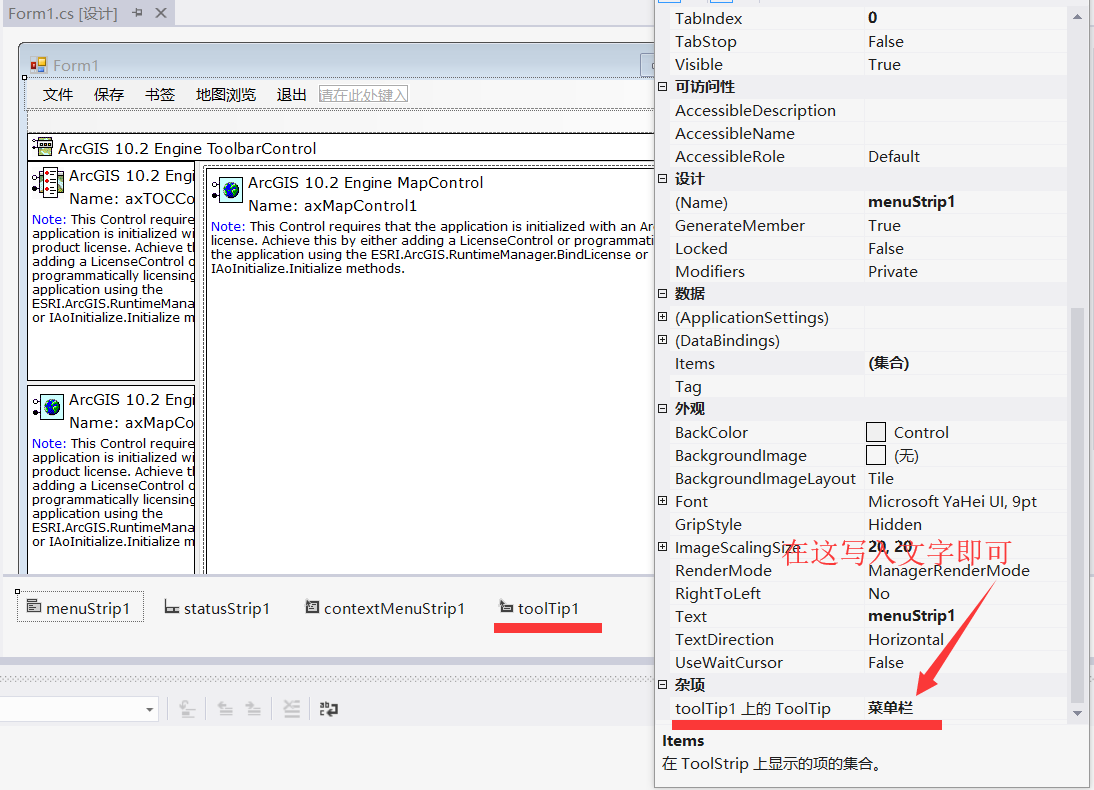Go to the next message icon

click(253, 709)
